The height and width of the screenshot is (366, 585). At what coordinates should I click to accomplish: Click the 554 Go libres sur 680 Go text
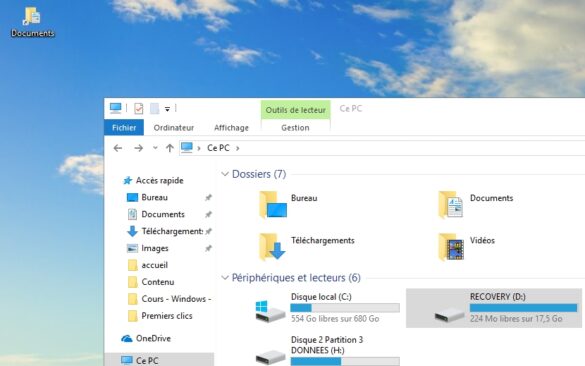[x=335, y=319]
